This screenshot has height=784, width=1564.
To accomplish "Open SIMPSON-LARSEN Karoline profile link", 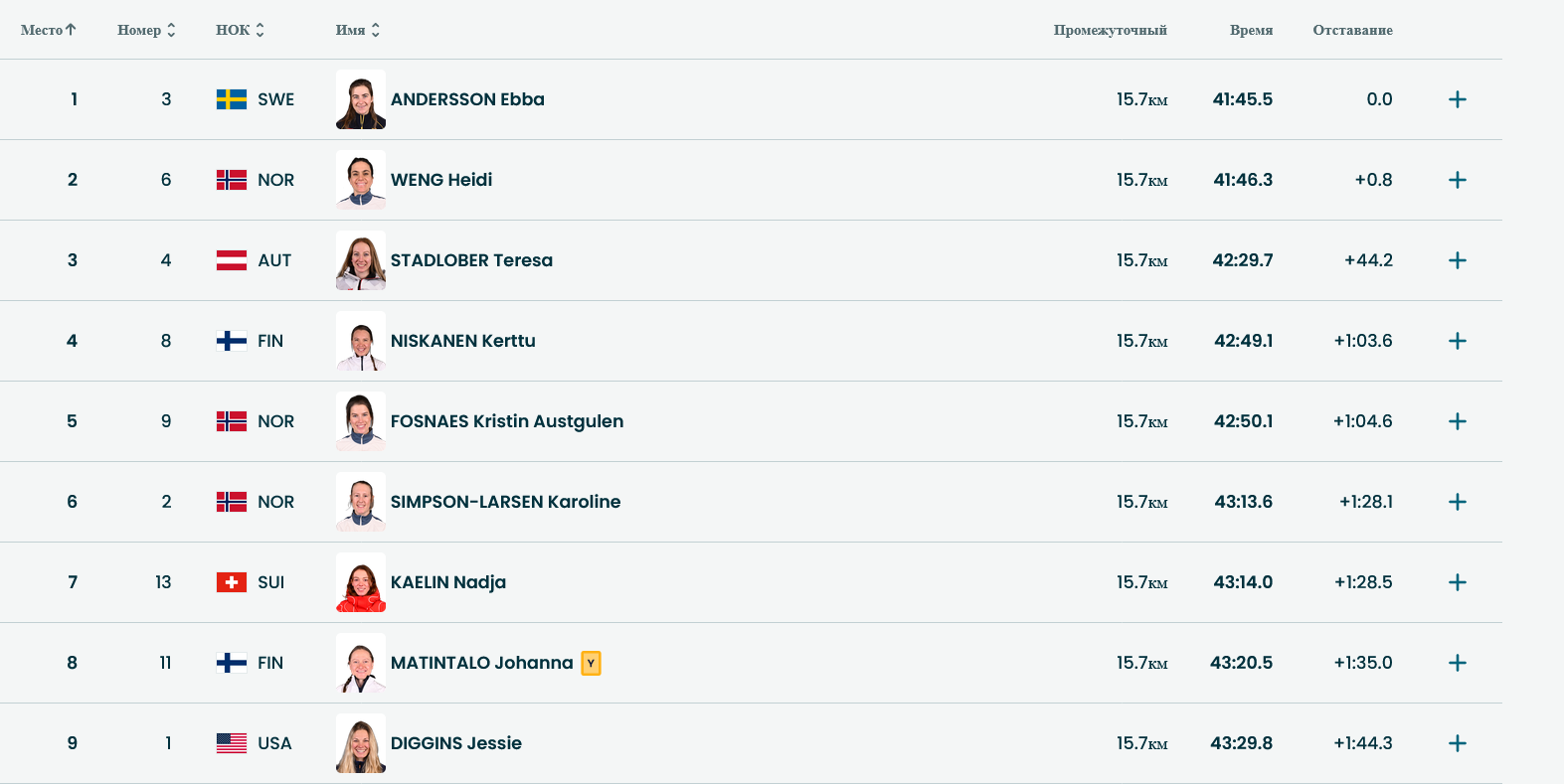I will point(505,502).
